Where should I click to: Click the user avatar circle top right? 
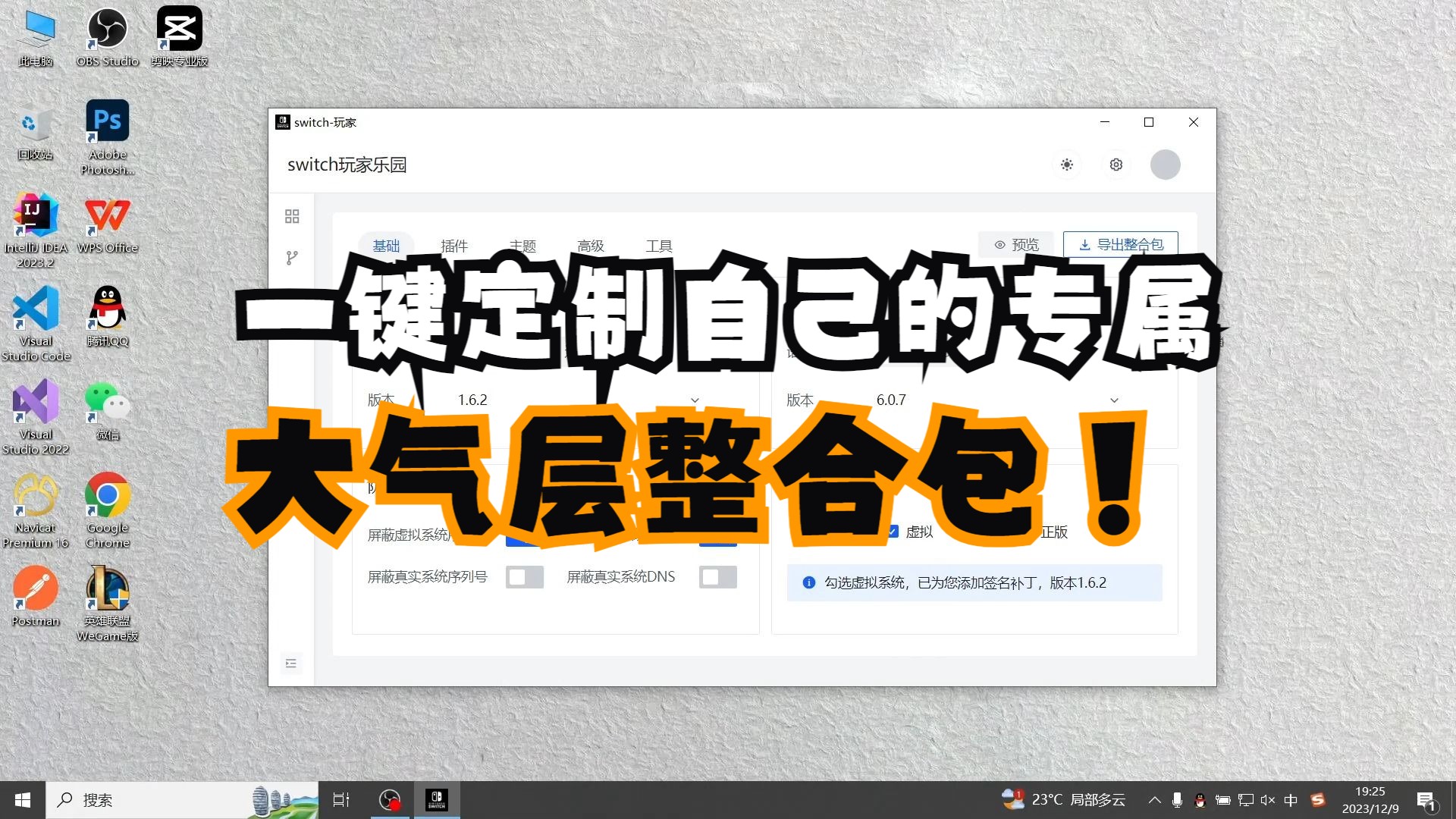[x=1166, y=165]
